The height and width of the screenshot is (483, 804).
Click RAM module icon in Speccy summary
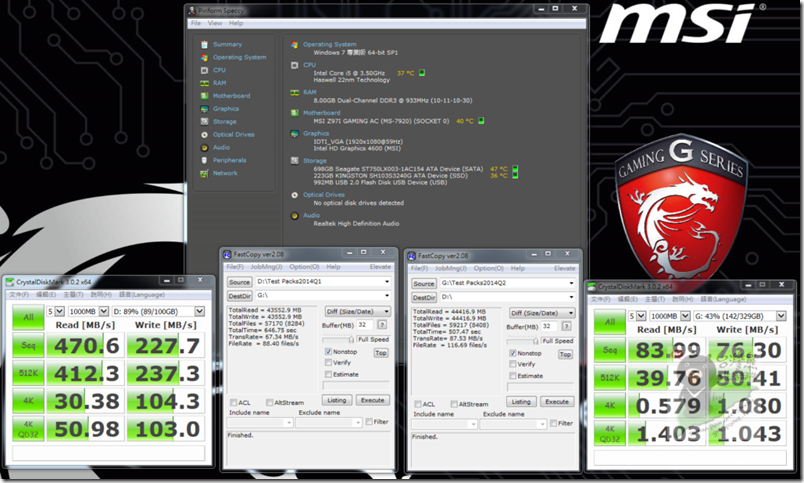click(294, 92)
